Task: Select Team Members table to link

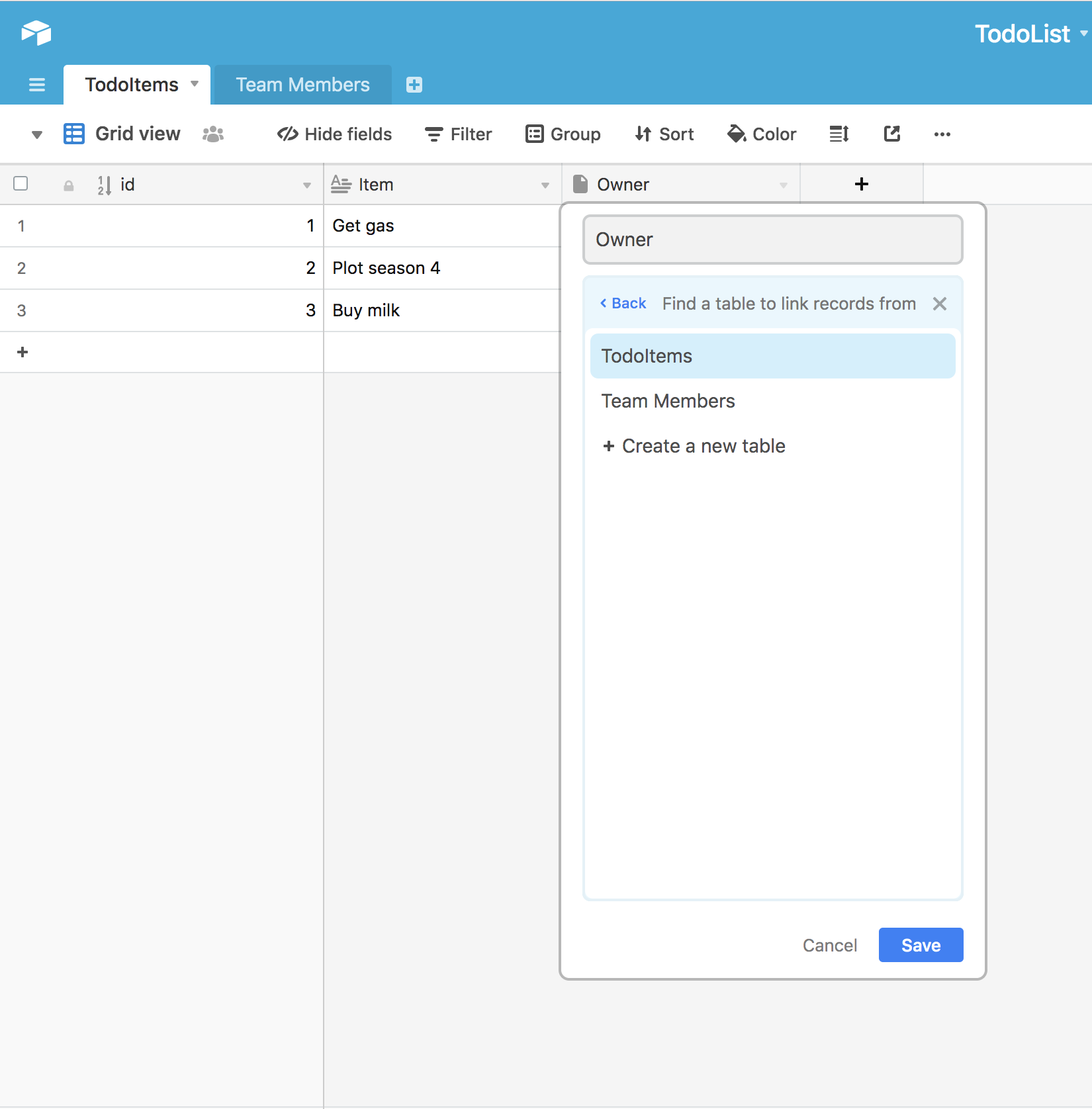Action: point(668,401)
